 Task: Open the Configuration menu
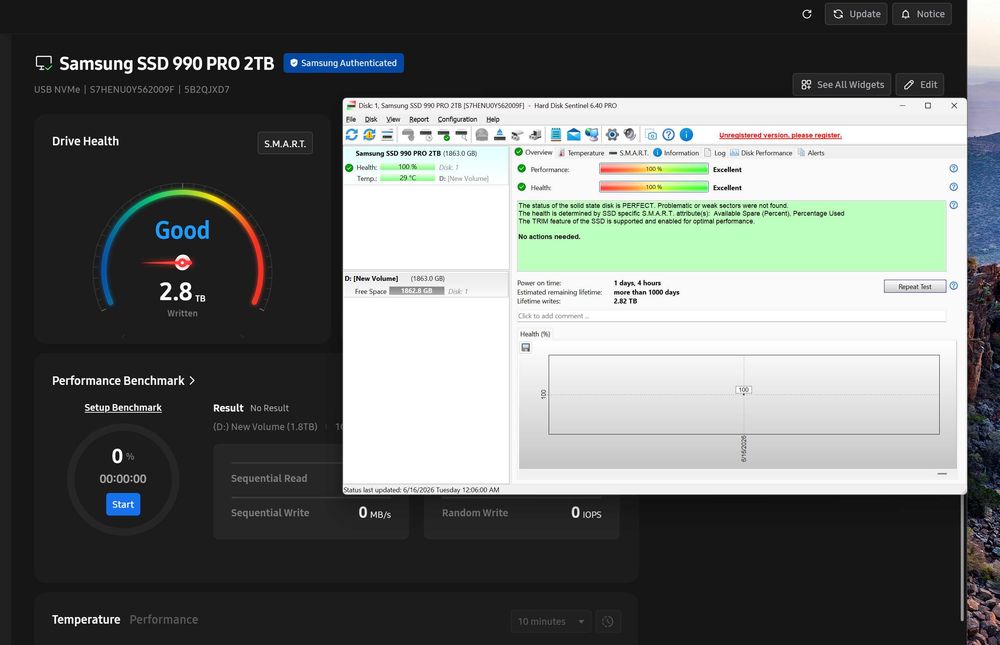(457, 119)
